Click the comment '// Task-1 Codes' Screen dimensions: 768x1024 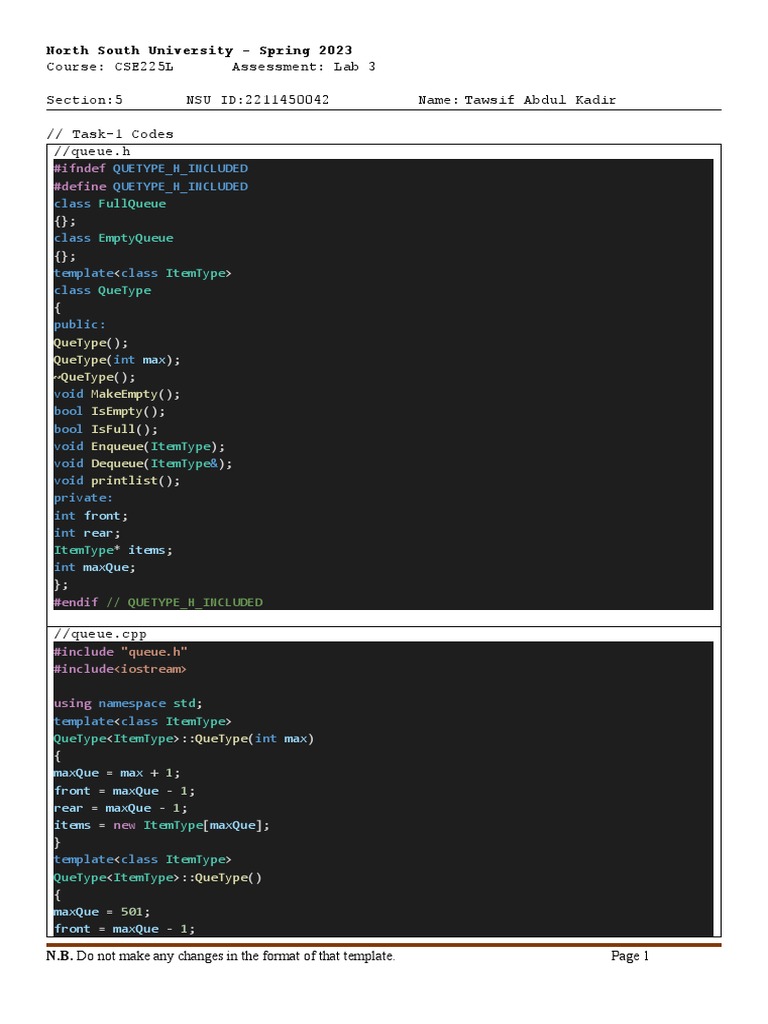pos(110,134)
